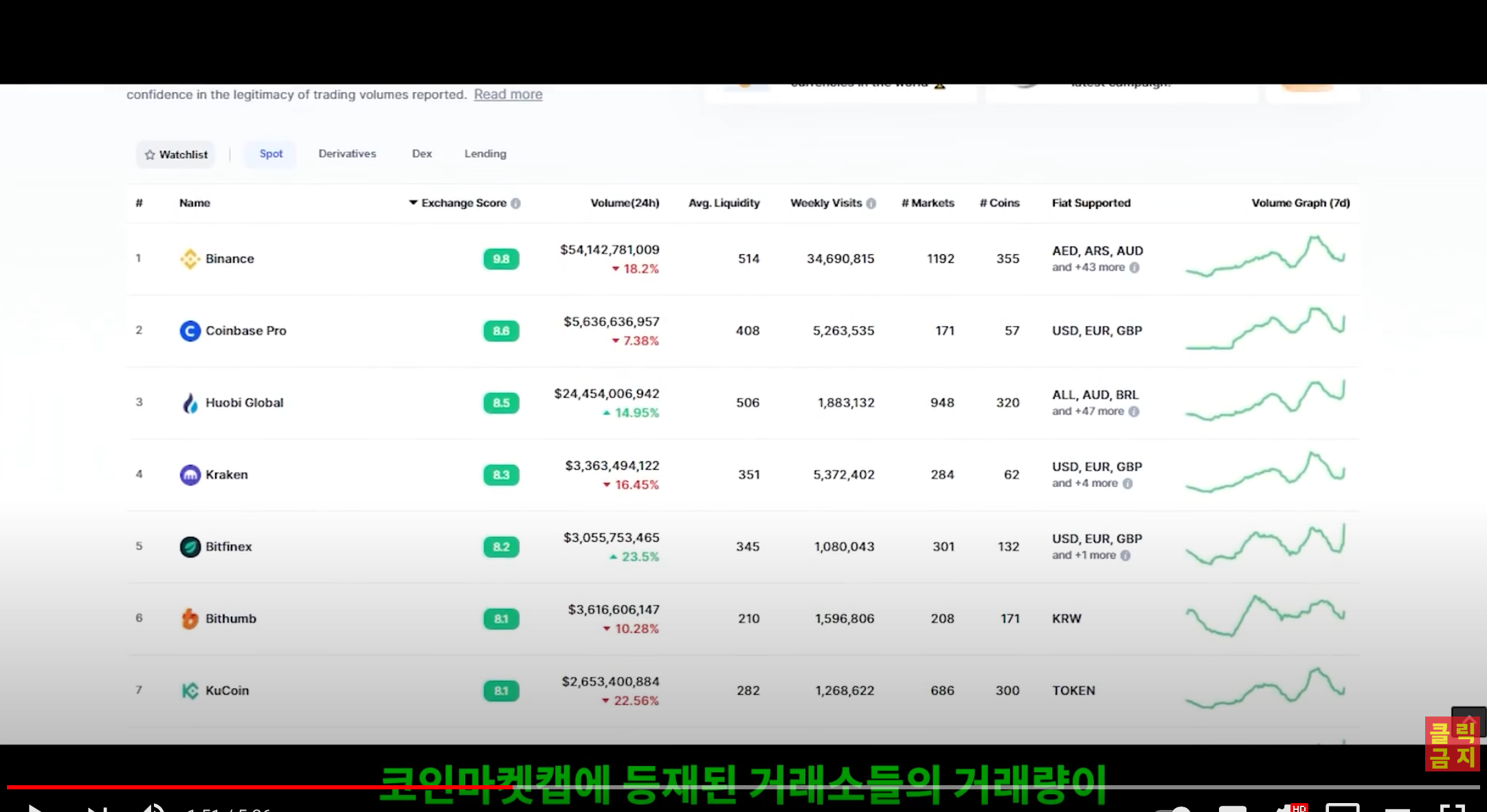Screen dimensions: 1487x812
Task: Sort by Avg. Liquidity column header
Action: 724,203
